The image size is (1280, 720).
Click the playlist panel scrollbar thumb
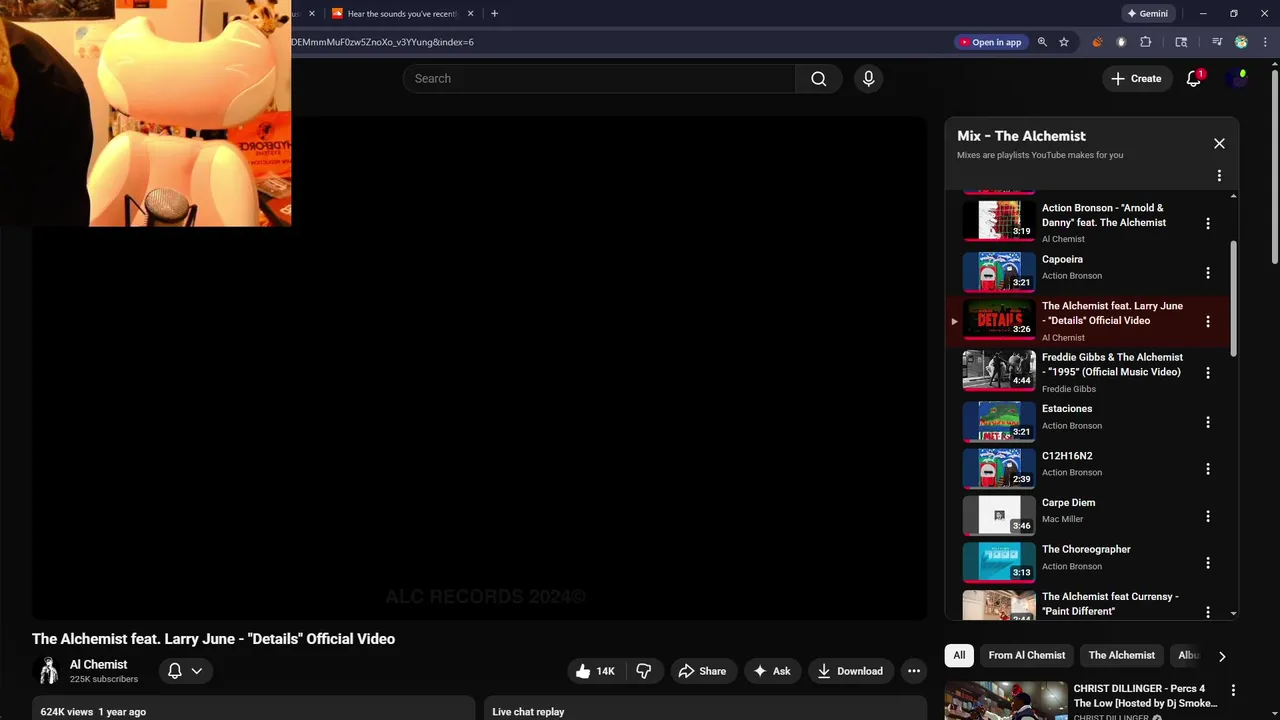click(x=1233, y=297)
